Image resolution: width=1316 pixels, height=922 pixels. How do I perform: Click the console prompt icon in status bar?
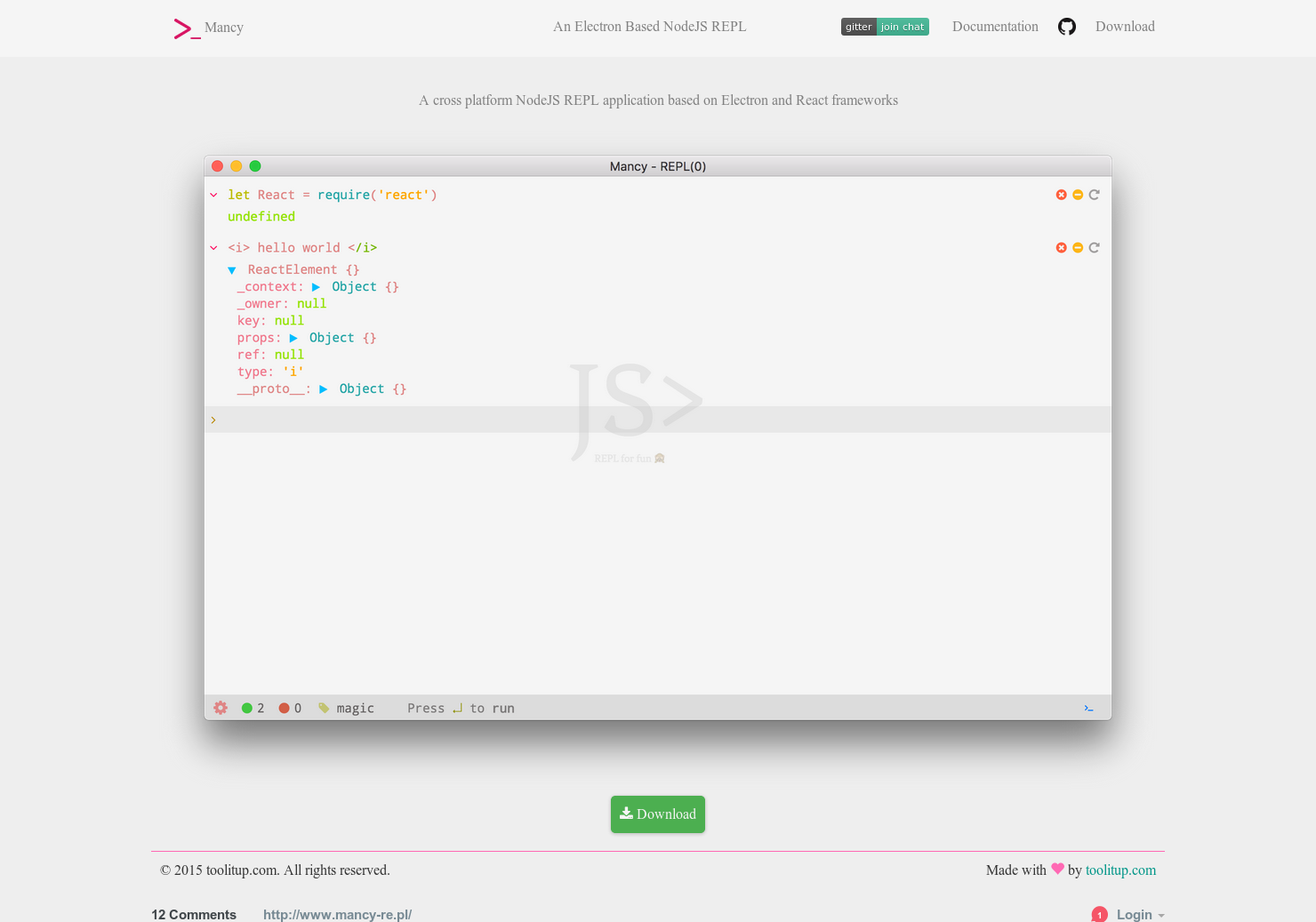click(1088, 709)
